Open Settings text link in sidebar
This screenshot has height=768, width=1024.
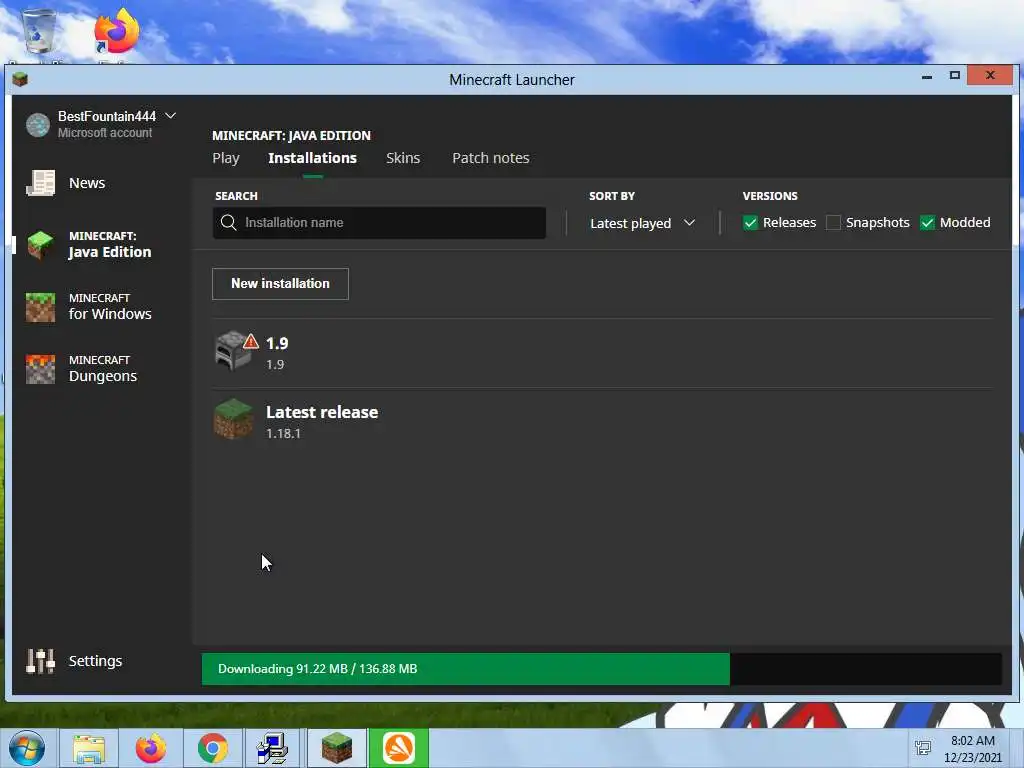click(x=95, y=661)
